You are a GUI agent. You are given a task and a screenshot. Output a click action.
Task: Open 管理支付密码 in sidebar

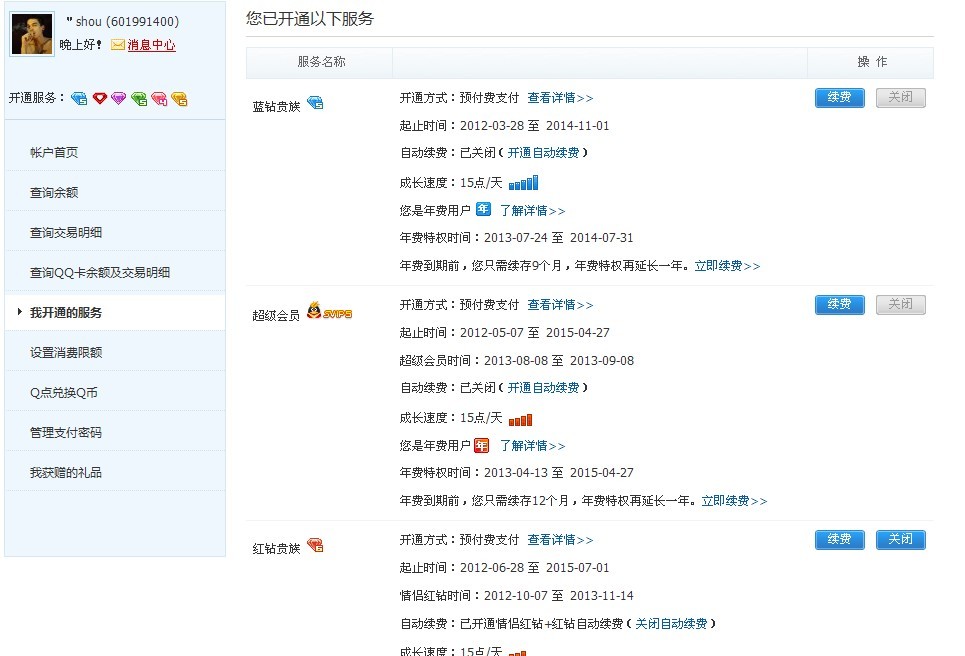(x=66, y=433)
